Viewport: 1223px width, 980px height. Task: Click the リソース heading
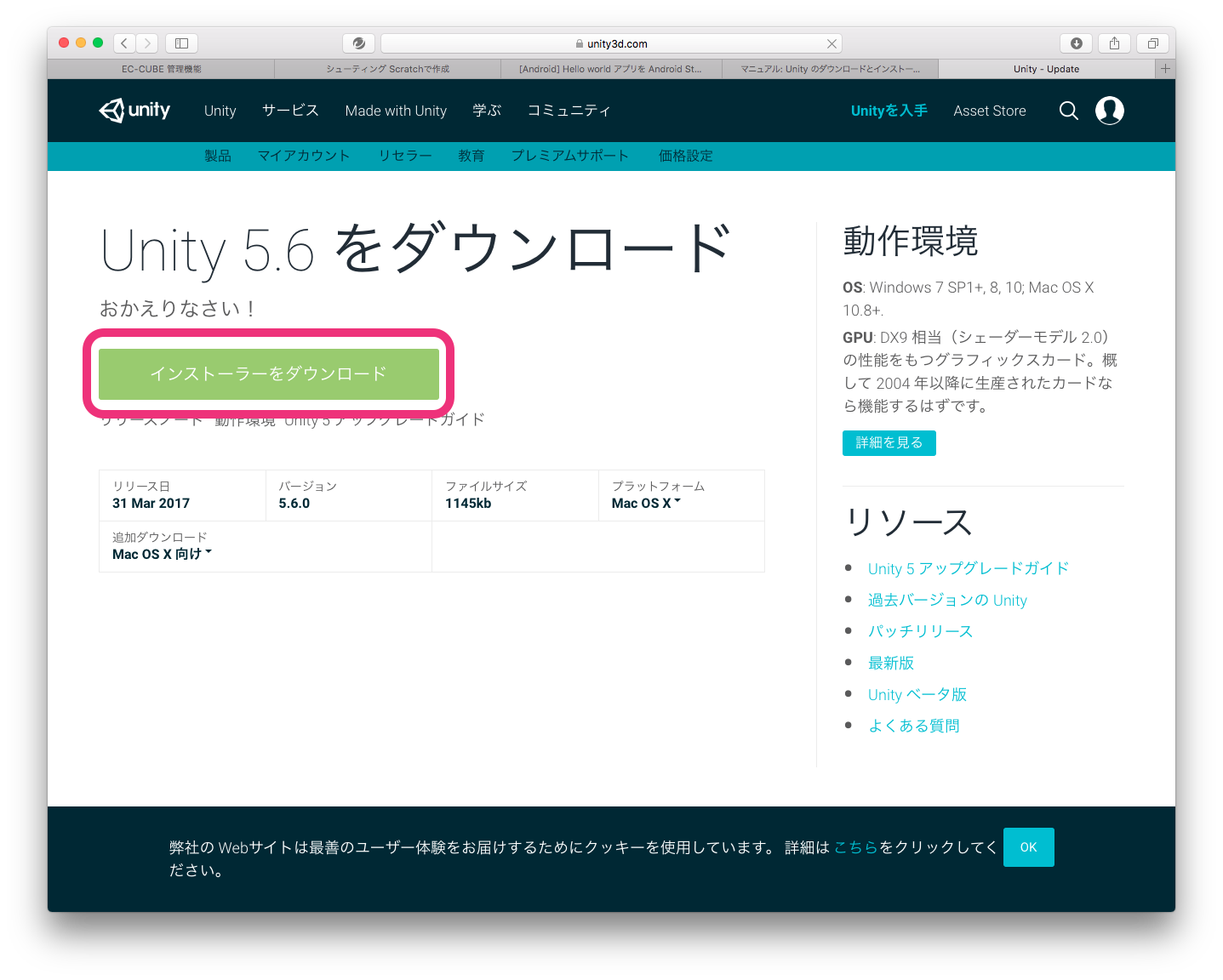pos(908,522)
